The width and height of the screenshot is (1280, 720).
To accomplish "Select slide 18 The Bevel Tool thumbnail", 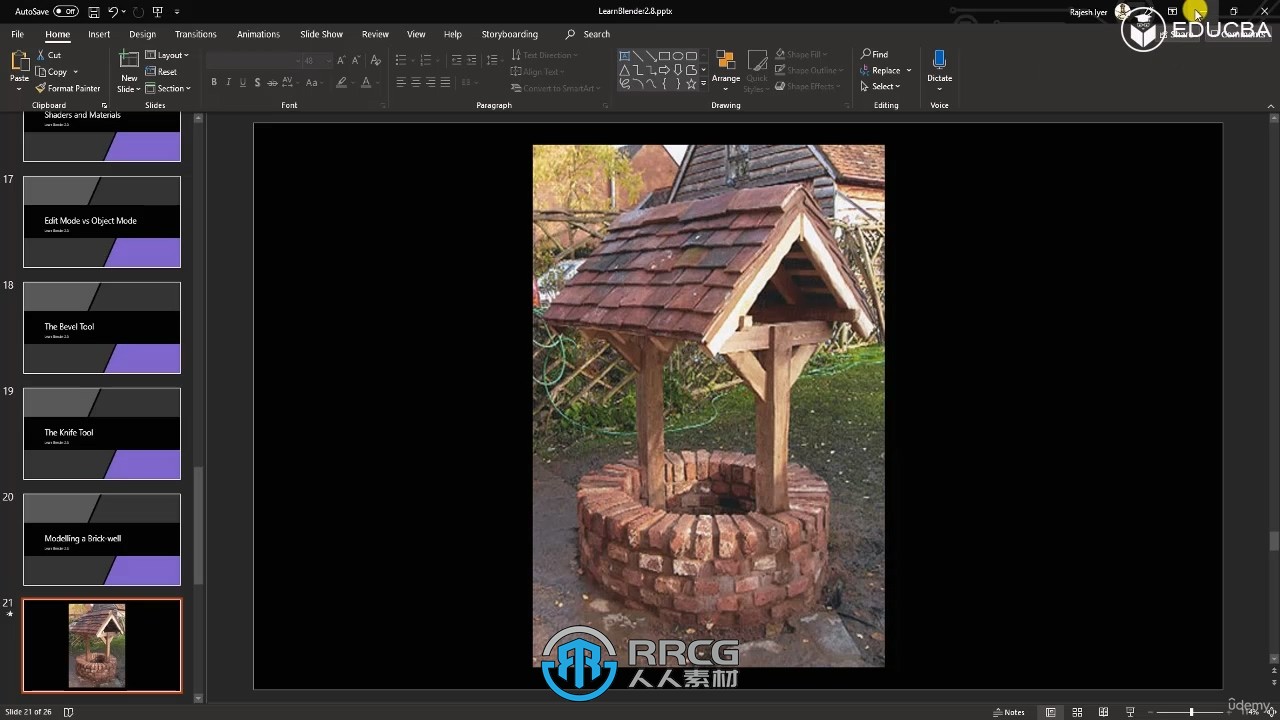I will click(x=102, y=327).
